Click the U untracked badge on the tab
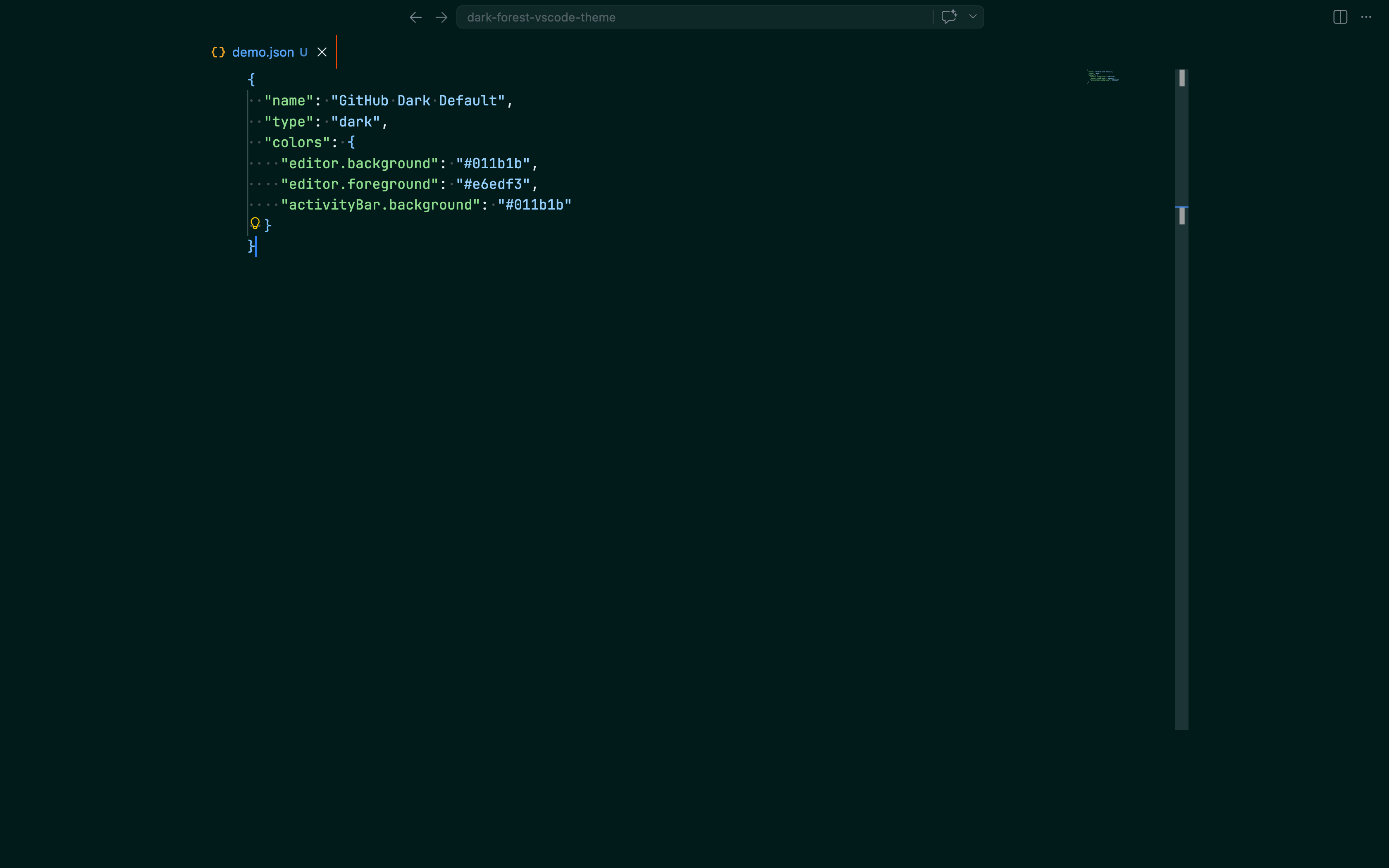1389x868 pixels. point(303,52)
